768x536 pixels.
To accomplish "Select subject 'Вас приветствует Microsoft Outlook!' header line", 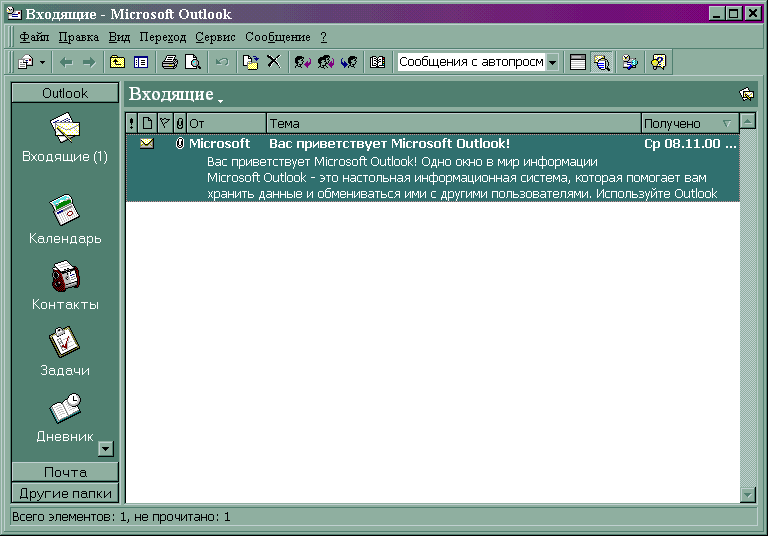I will tap(389, 144).
